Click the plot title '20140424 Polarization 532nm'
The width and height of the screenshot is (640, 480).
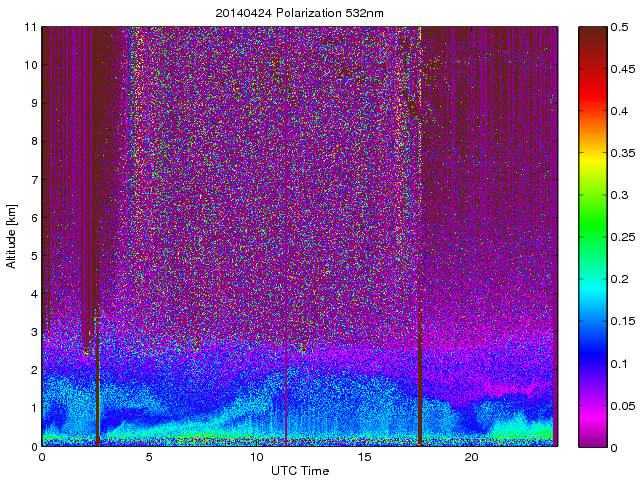[299, 13]
